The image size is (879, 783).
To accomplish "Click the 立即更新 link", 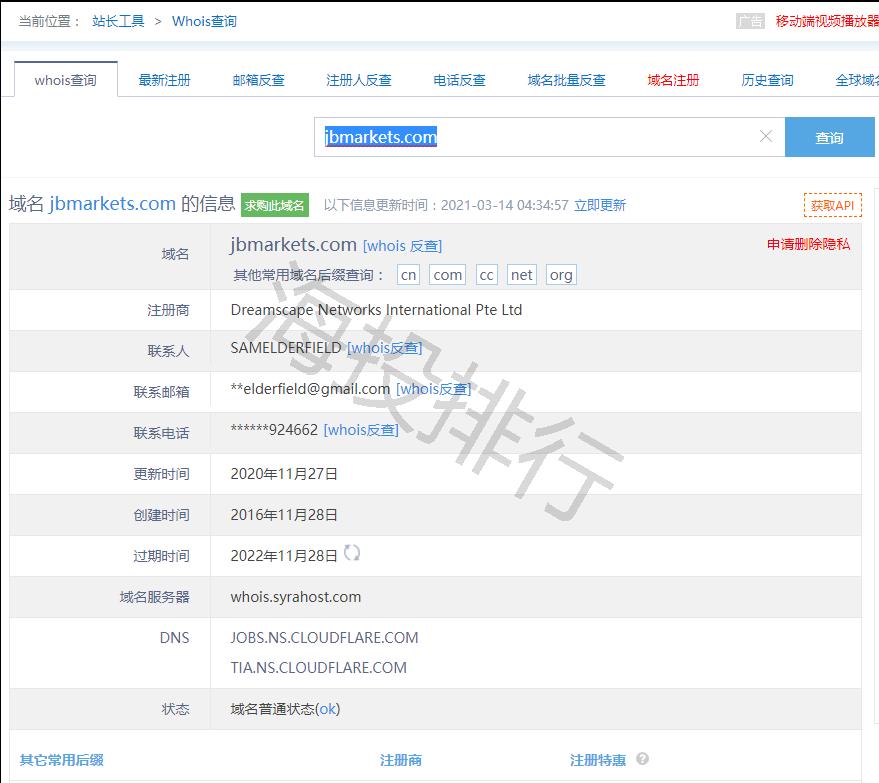I will [x=600, y=205].
